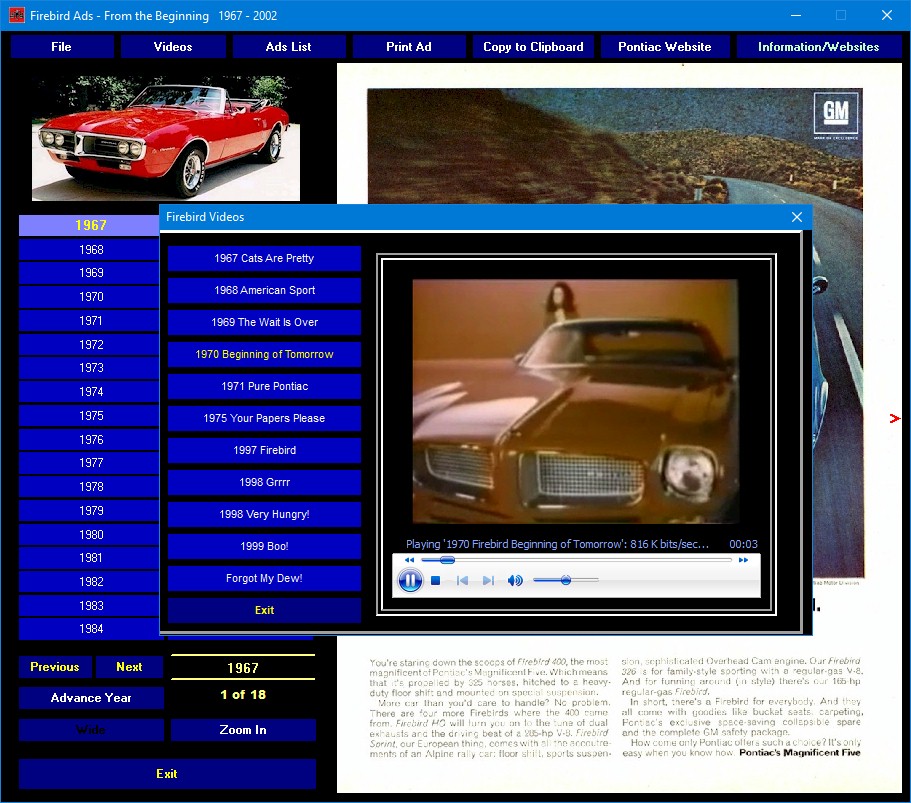Select the 1970 Beginning of Tomorrow video
Screen dimensions: 911x803
tap(264, 354)
